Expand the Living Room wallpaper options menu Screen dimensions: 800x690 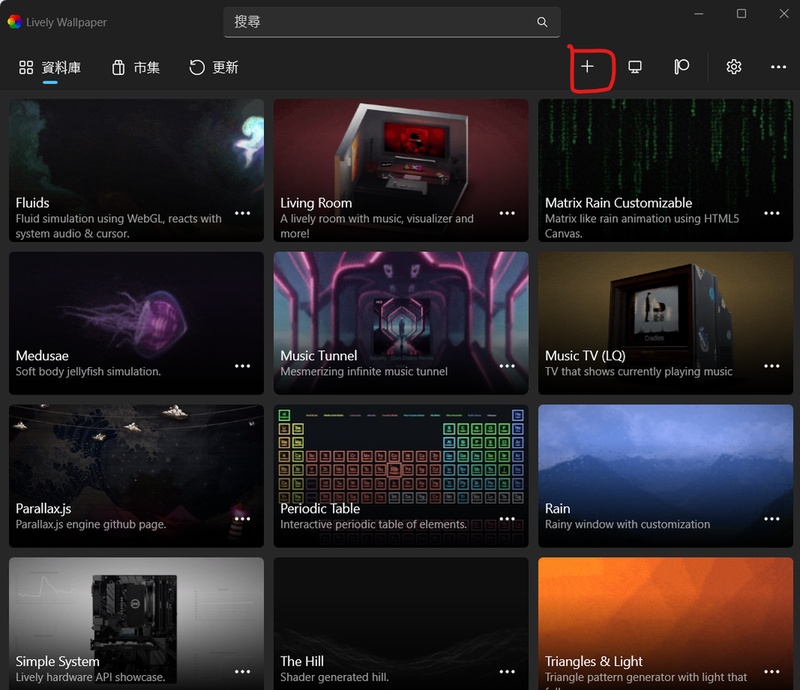507,213
